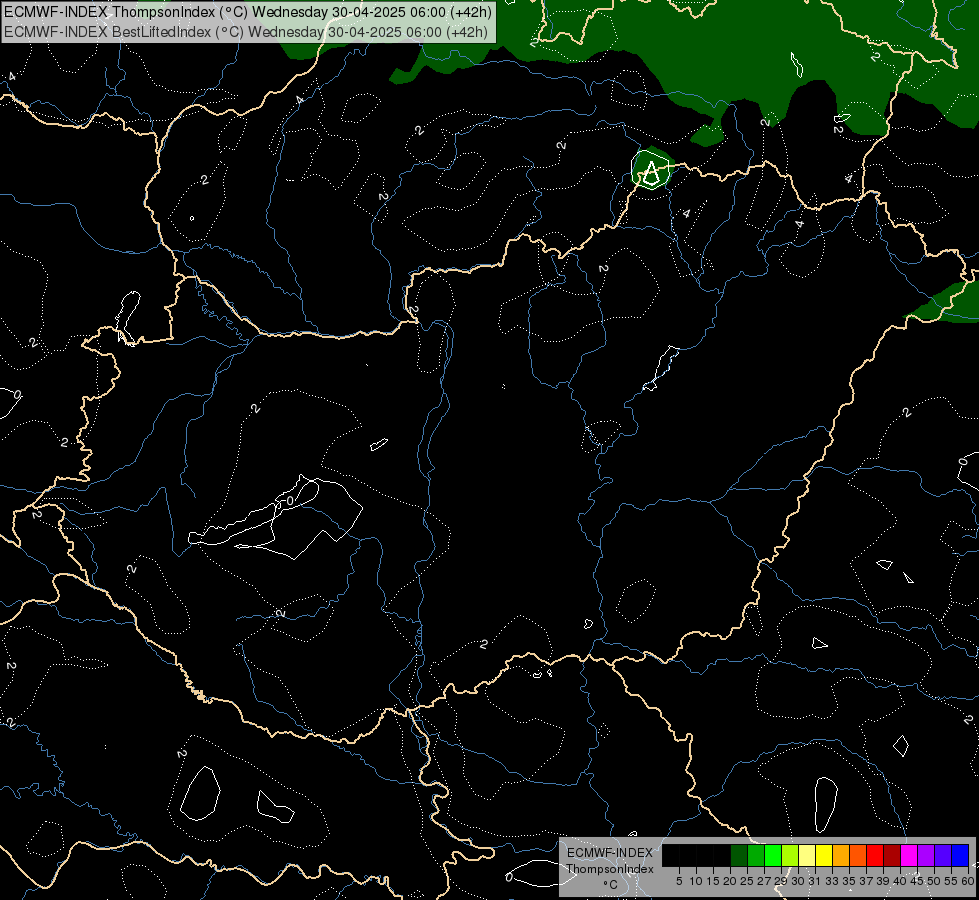Click the legend tick value 30

pos(798,881)
